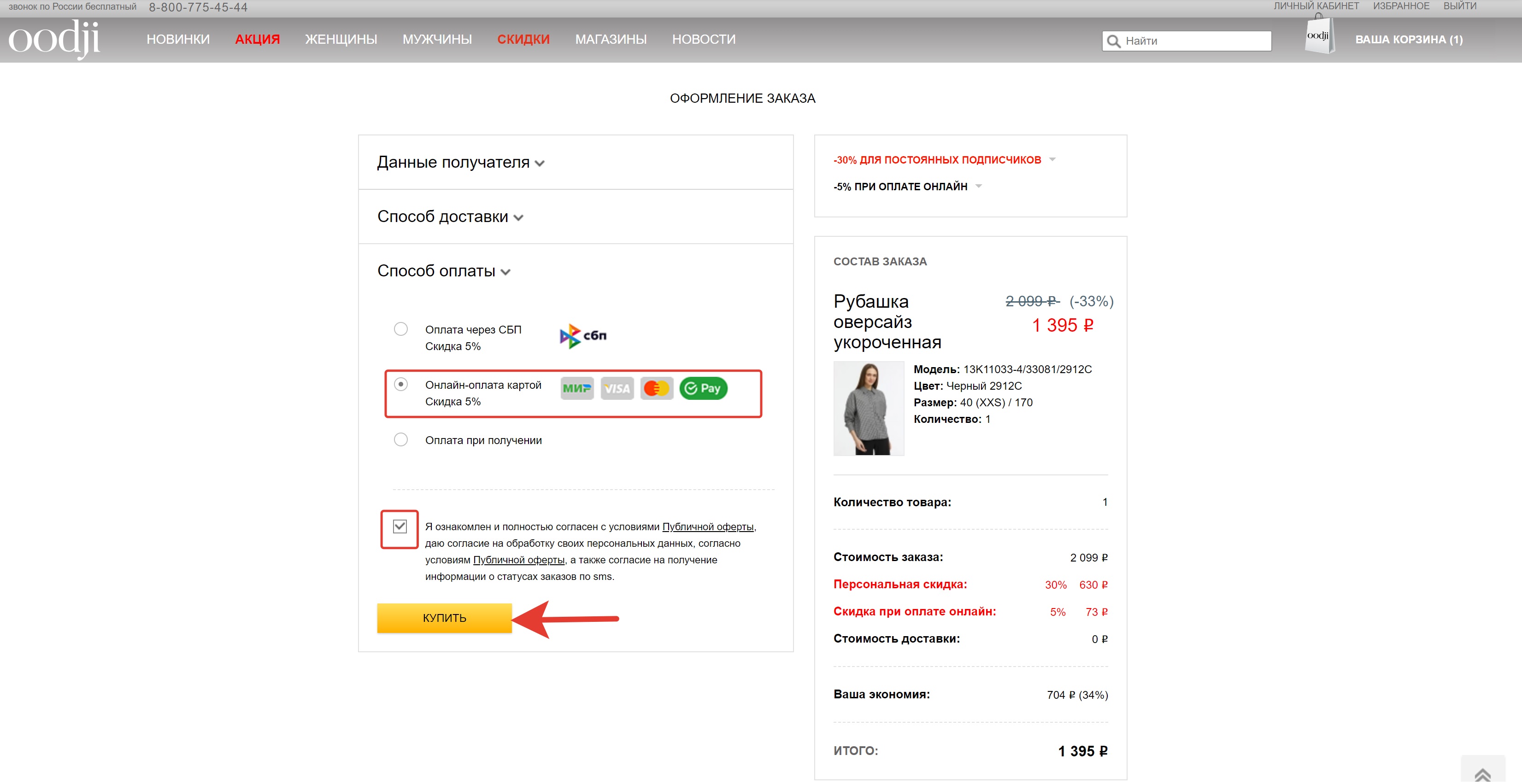Image resolution: width=1522 pixels, height=784 pixels.
Task: Click the scroll-to-top arrow icon
Action: pyautogui.click(x=1482, y=773)
